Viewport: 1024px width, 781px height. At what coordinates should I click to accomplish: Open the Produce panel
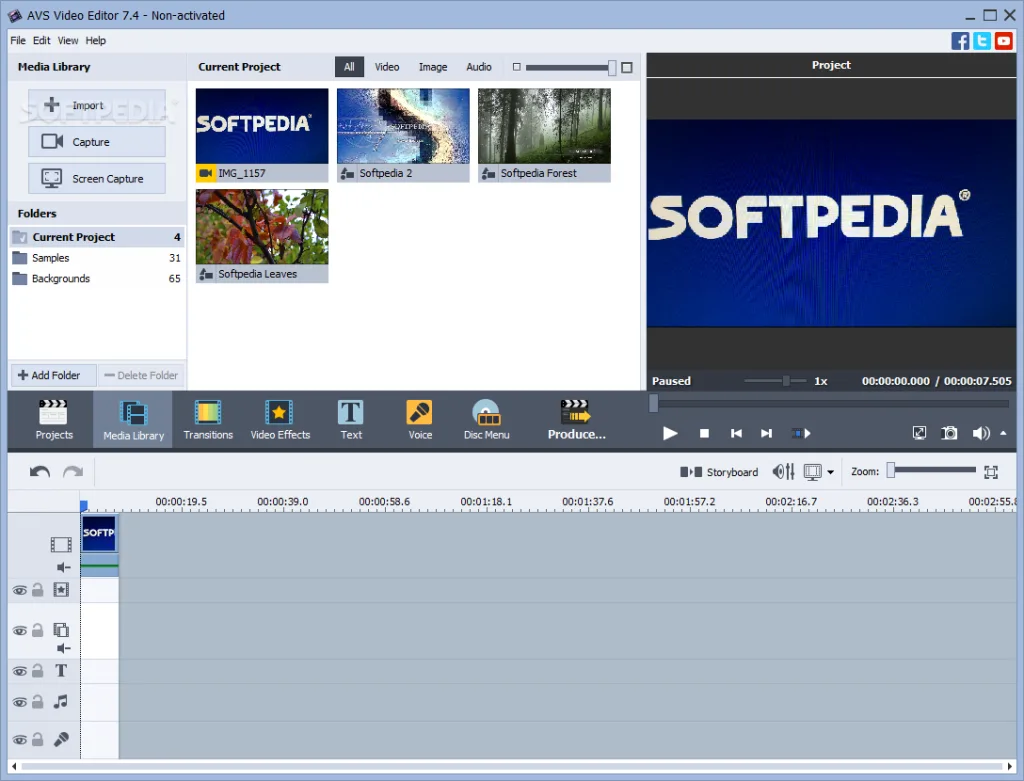click(x=577, y=419)
